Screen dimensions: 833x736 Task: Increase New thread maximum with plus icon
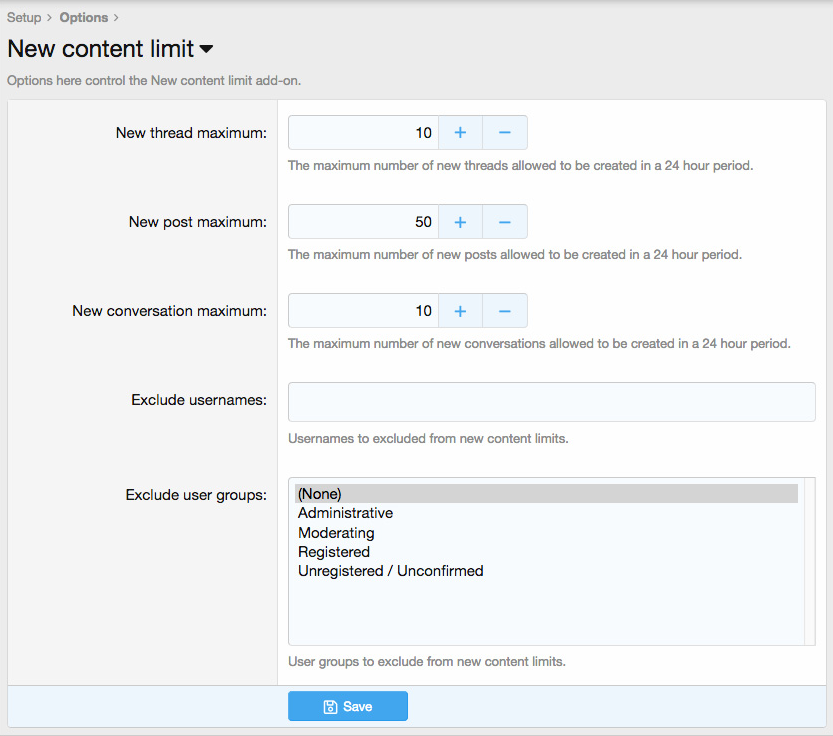(460, 133)
